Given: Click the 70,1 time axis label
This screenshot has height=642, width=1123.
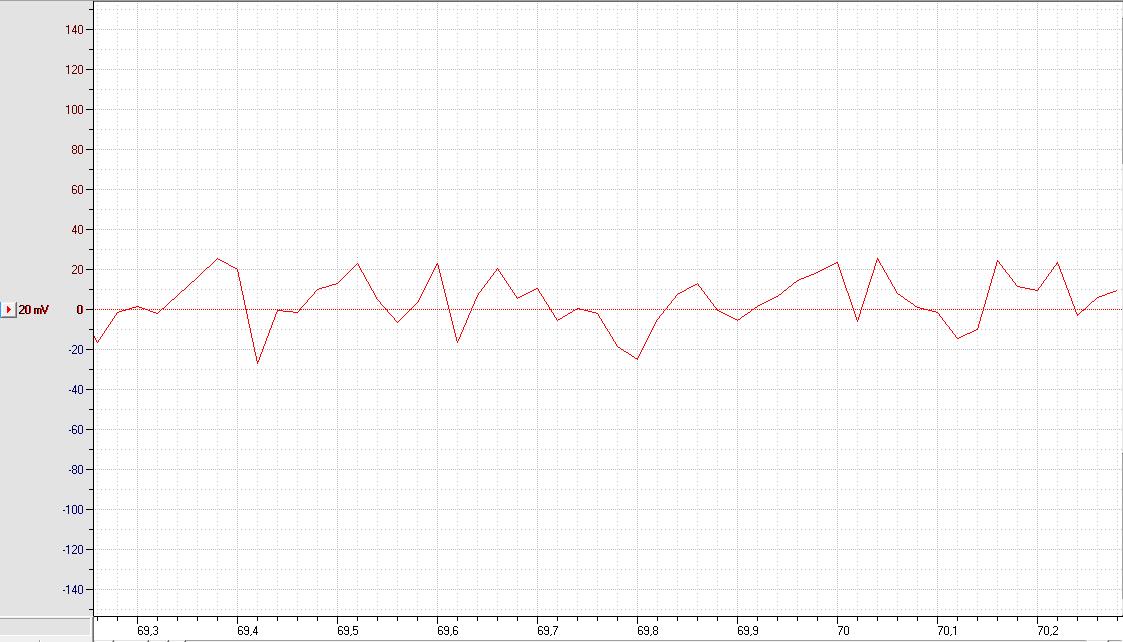Looking at the screenshot, I should pos(948,631).
